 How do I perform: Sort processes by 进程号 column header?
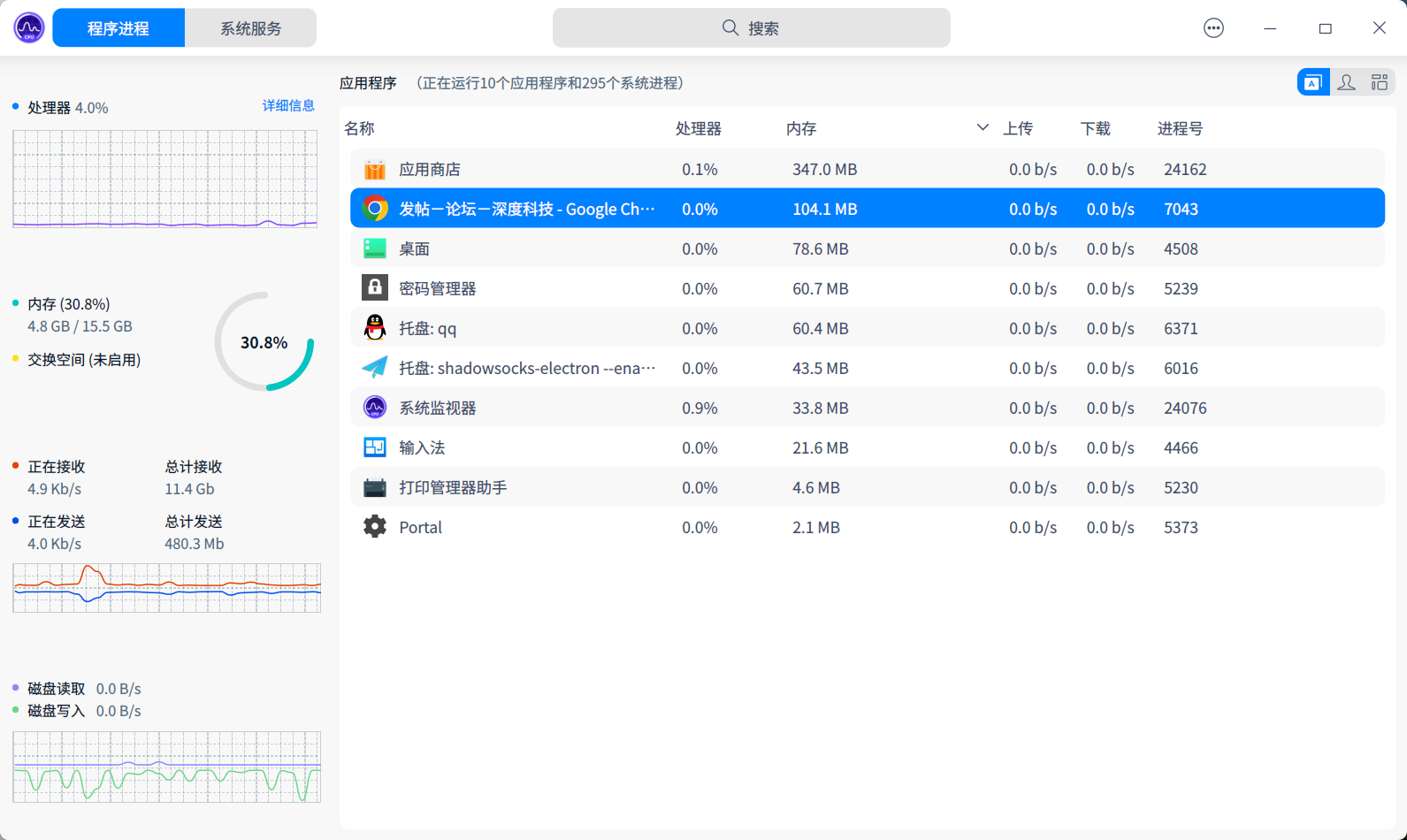[1180, 129]
